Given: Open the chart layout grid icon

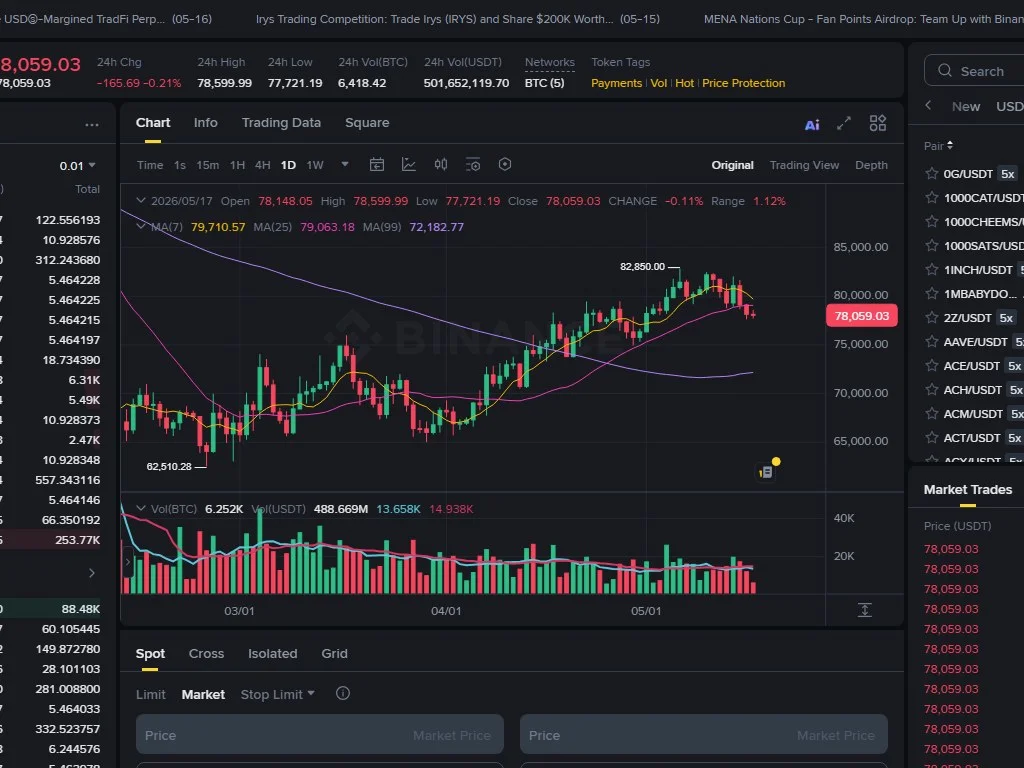Looking at the screenshot, I should 878,123.
